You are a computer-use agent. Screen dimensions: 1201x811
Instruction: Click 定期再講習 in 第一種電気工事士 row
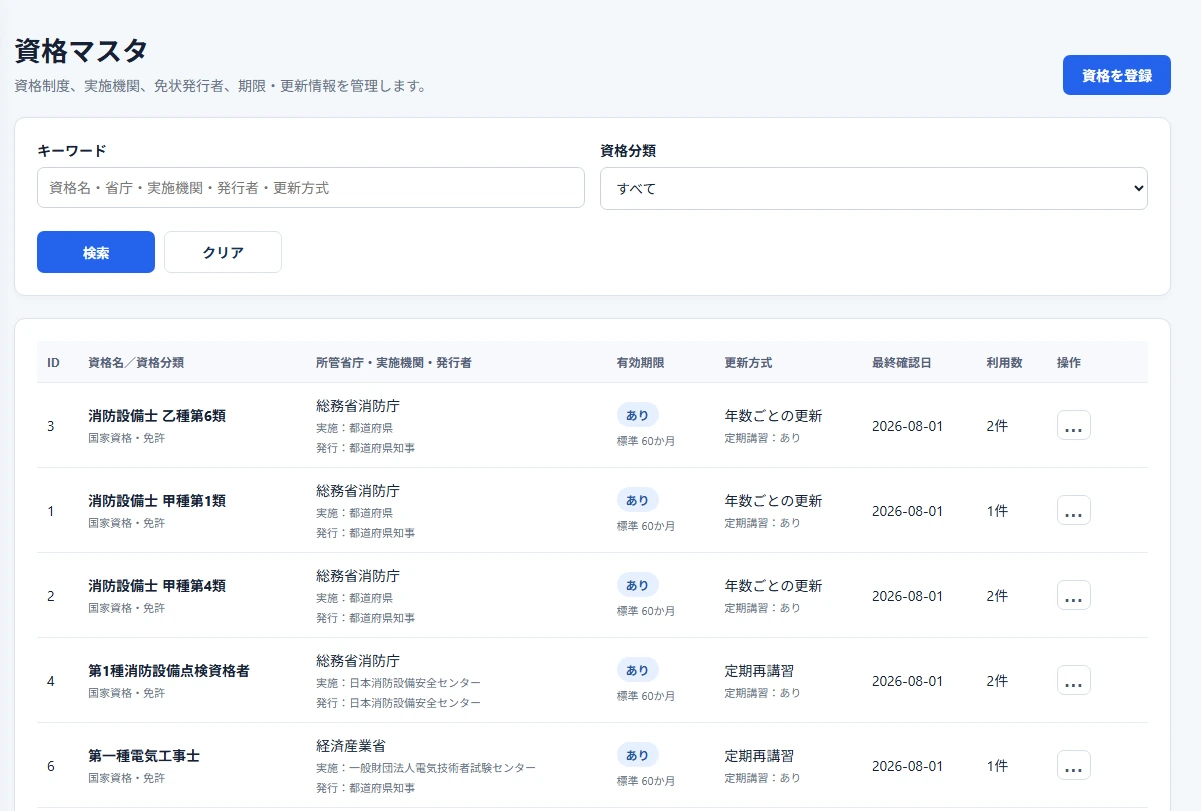(x=759, y=755)
